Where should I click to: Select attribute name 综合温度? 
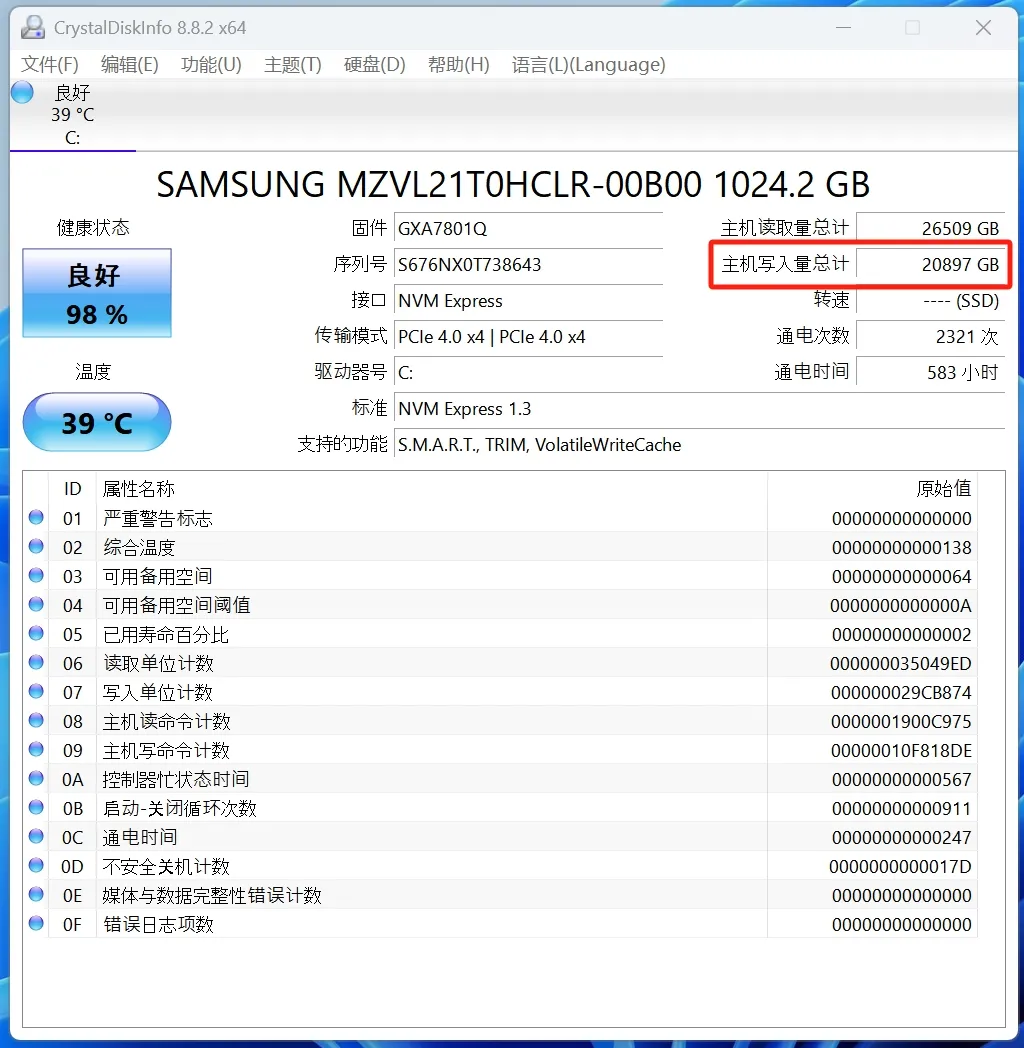pyautogui.click(x=139, y=547)
